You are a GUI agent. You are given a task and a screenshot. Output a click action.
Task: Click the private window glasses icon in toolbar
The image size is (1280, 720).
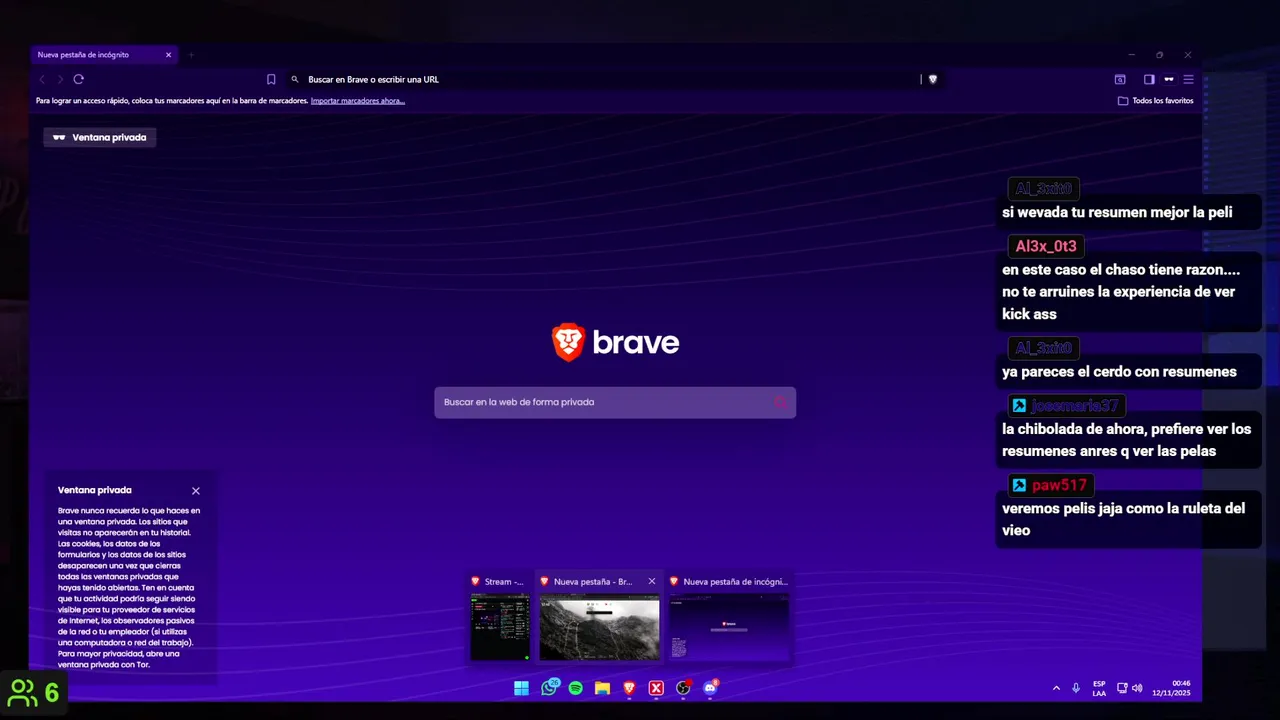pyautogui.click(x=1168, y=79)
